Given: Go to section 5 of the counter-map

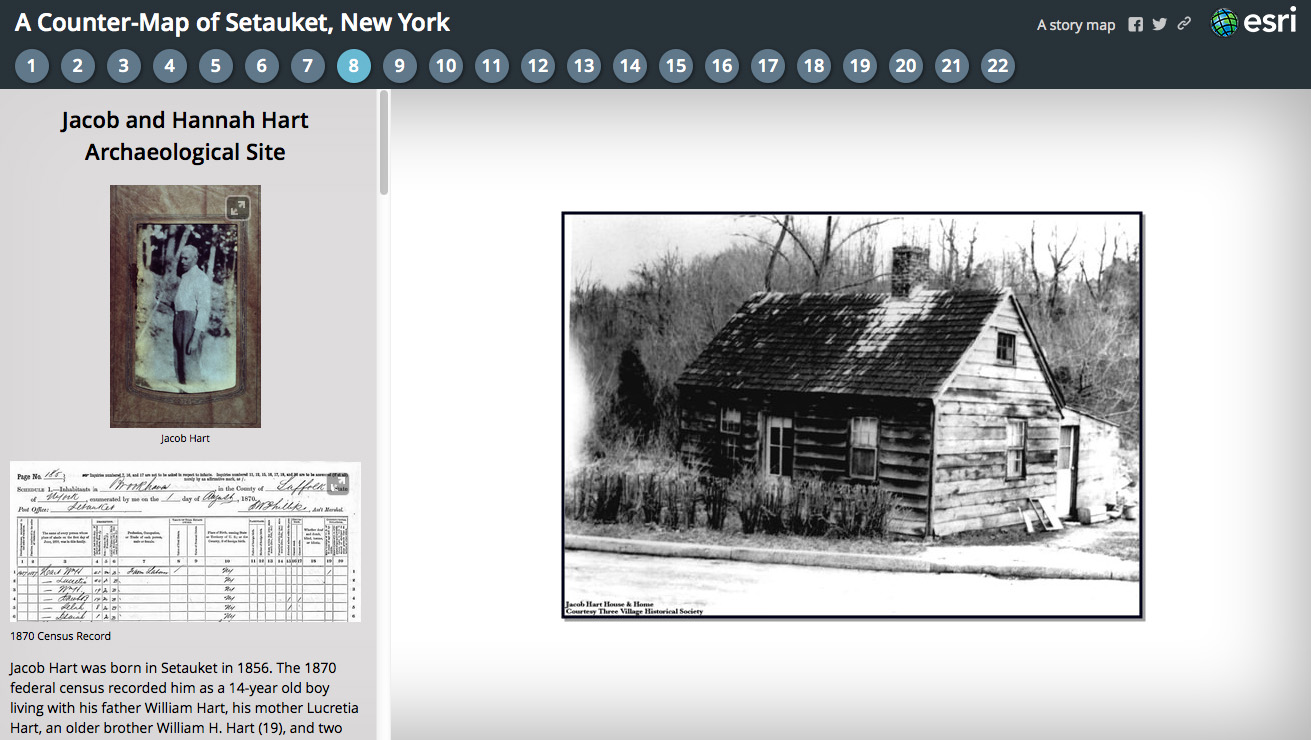Looking at the screenshot, I should point(215,65).
